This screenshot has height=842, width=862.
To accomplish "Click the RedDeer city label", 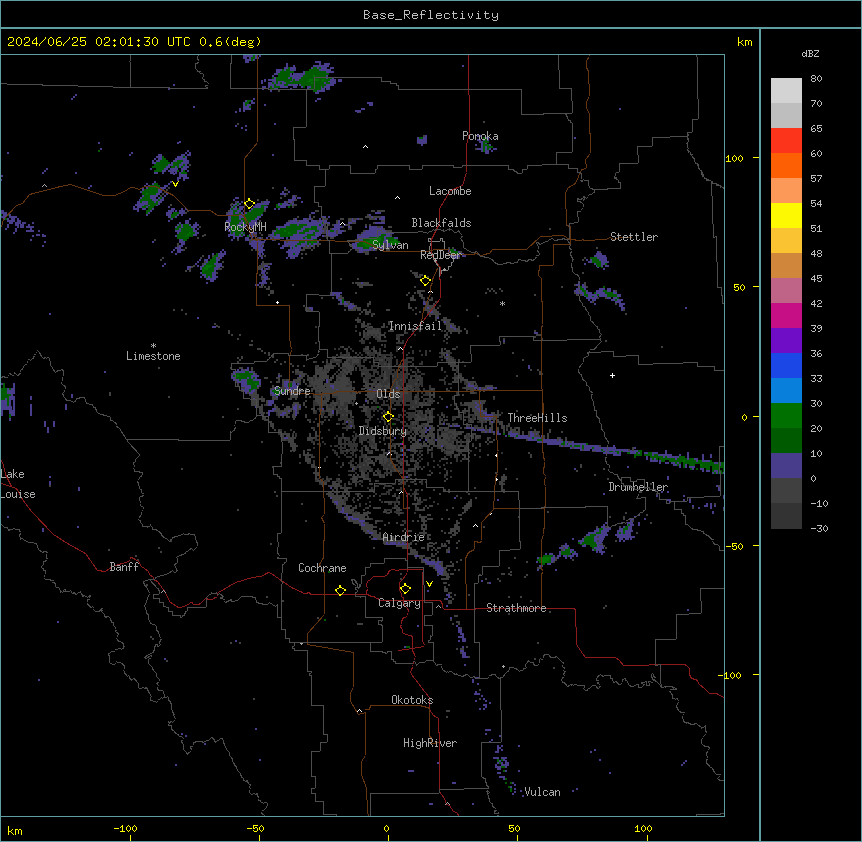I will pos(440,255).
